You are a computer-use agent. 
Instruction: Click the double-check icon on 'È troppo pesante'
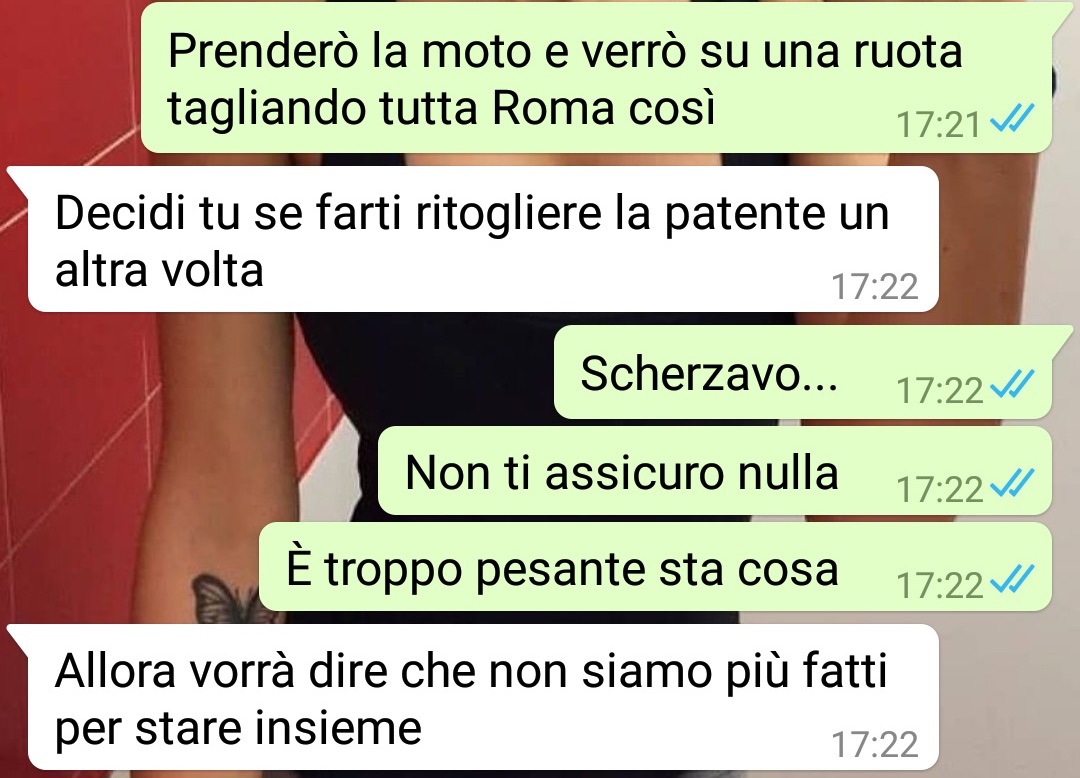[x=1010, y=579]
